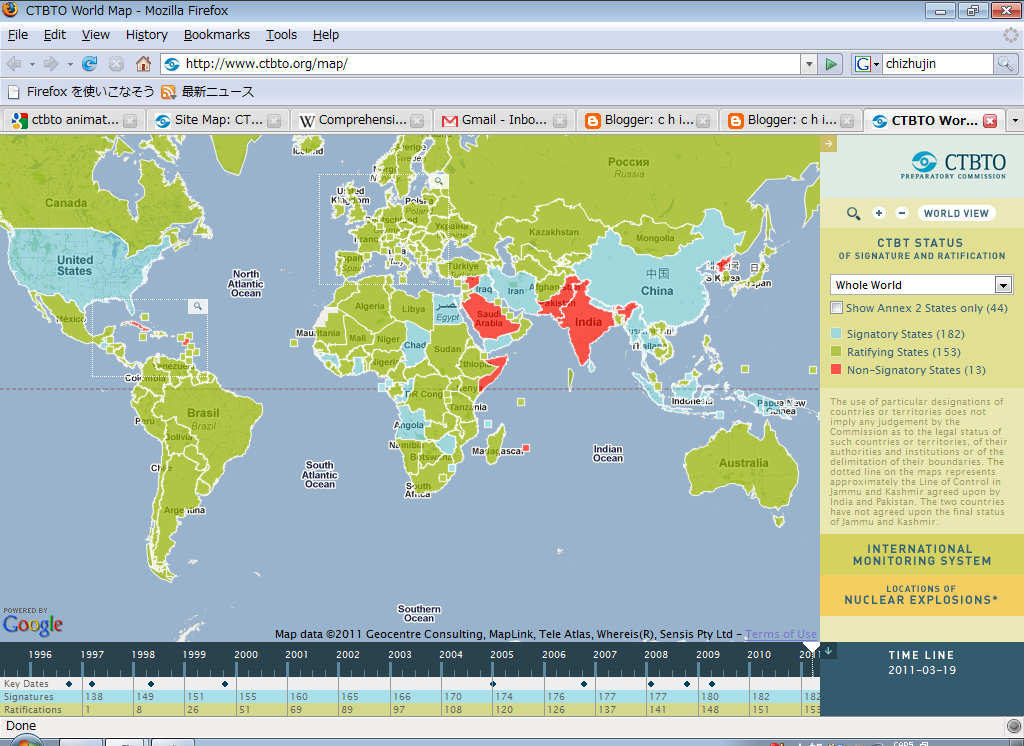
Task: Open International Monitoring System section
Action: pos(921,555)
